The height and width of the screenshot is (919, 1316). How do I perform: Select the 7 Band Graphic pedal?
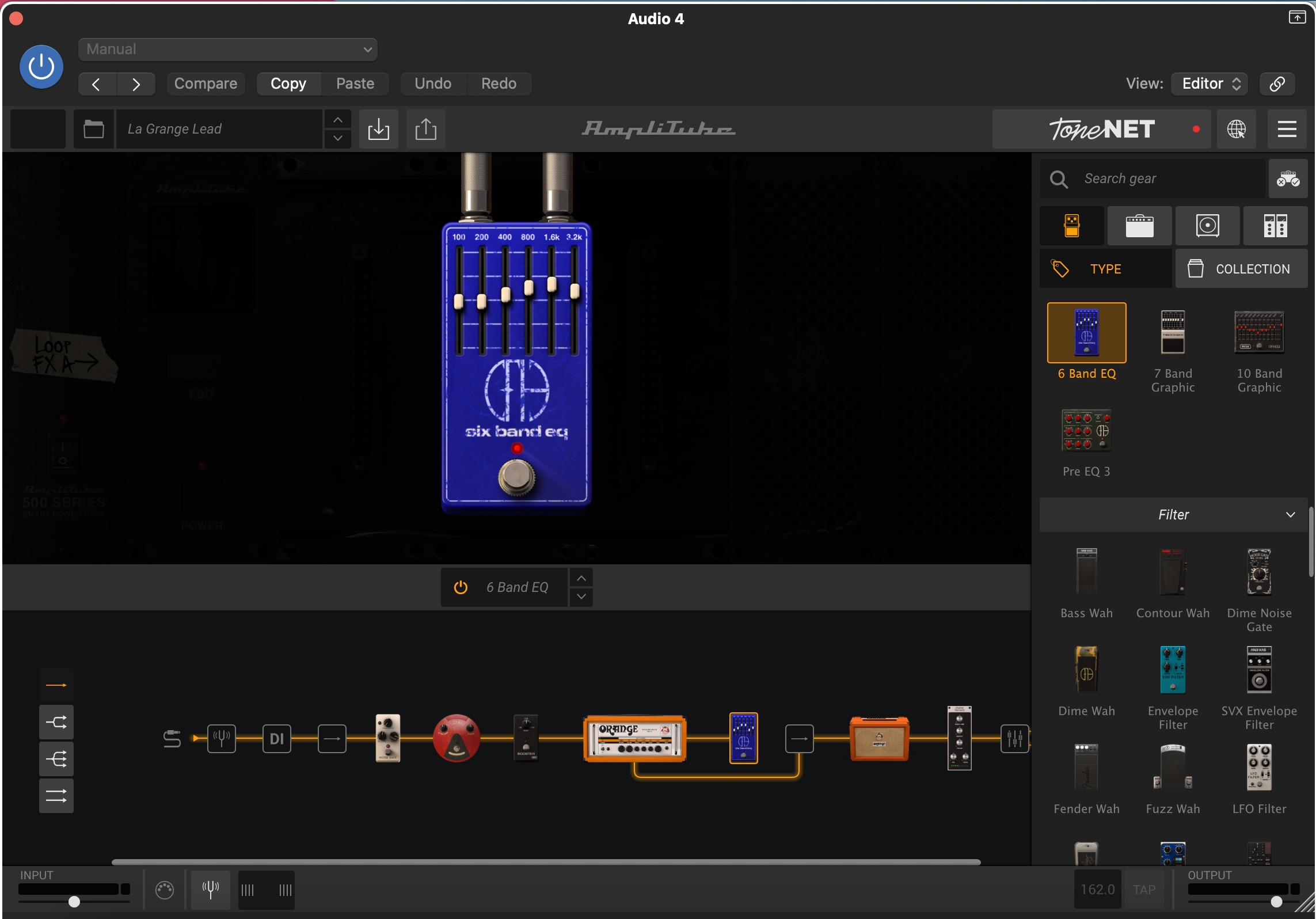1173,333
